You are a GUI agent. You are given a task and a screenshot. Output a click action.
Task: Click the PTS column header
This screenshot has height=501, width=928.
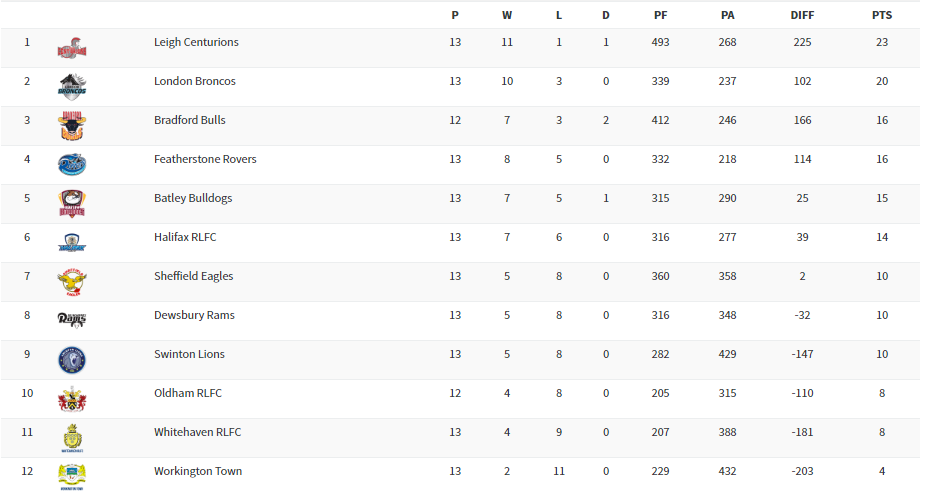point(881,16)
